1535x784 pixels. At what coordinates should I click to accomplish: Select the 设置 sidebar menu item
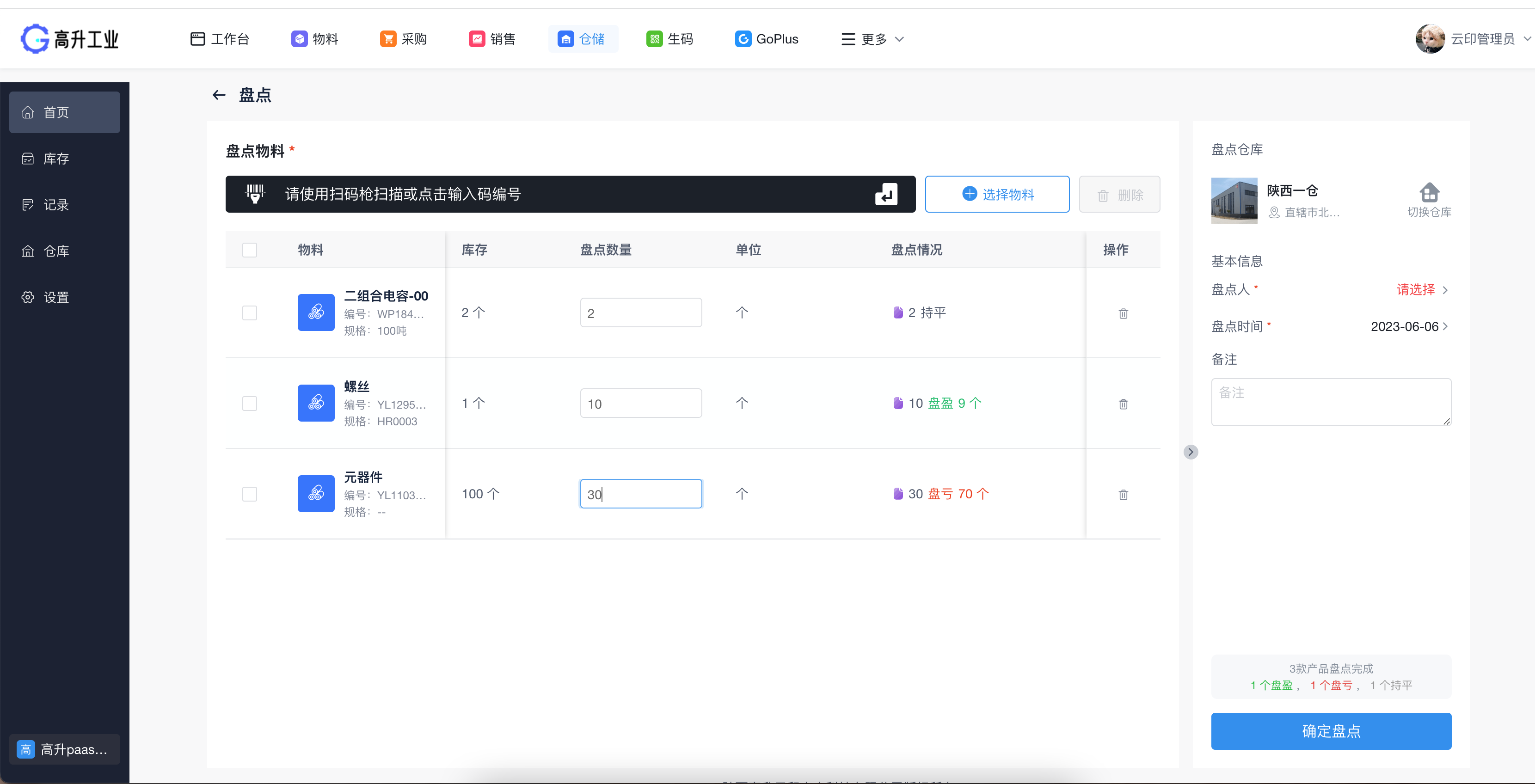coord(64,297)
